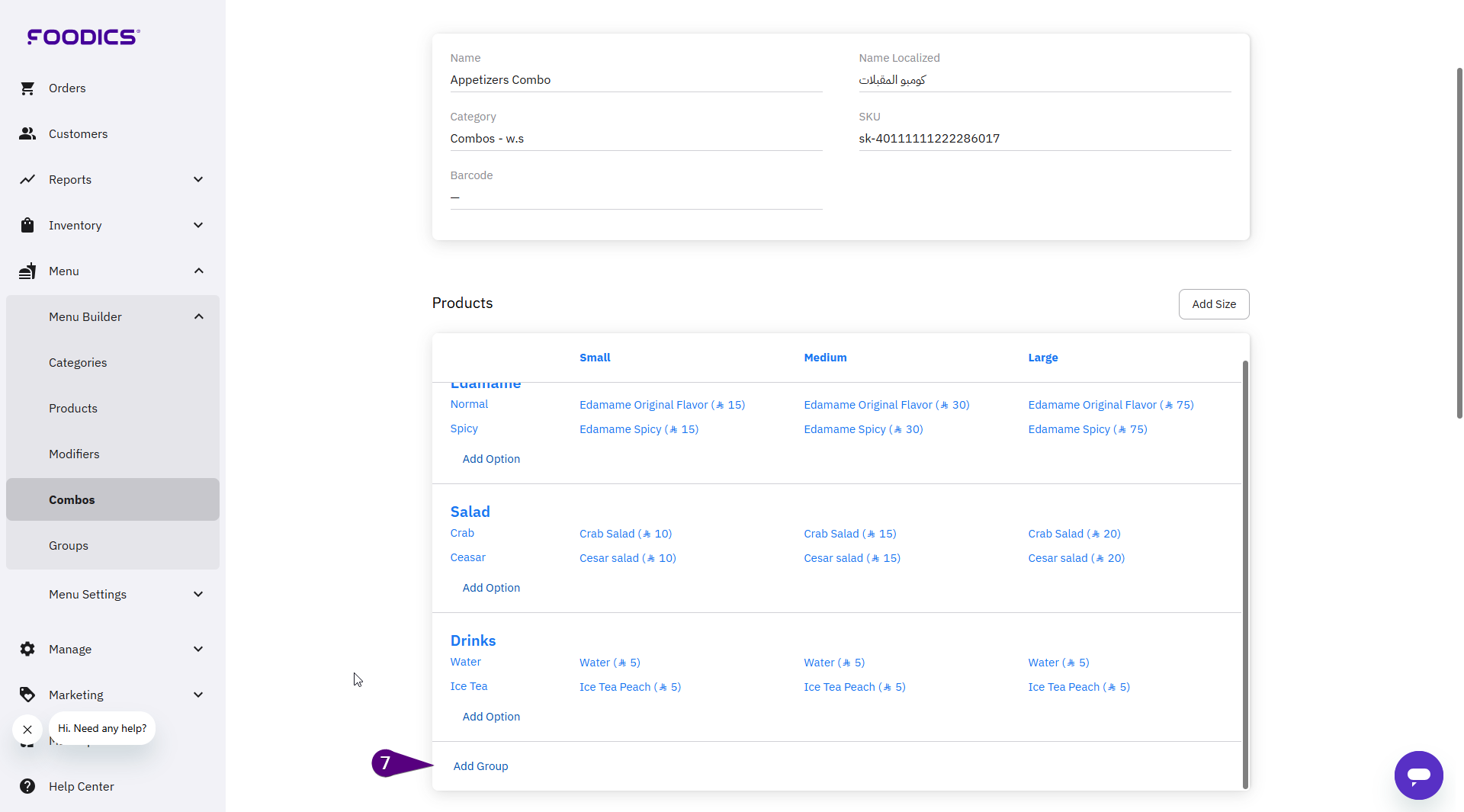Click the Add Group link
This screenshot has width=1464, height=812.
(480, 766)
